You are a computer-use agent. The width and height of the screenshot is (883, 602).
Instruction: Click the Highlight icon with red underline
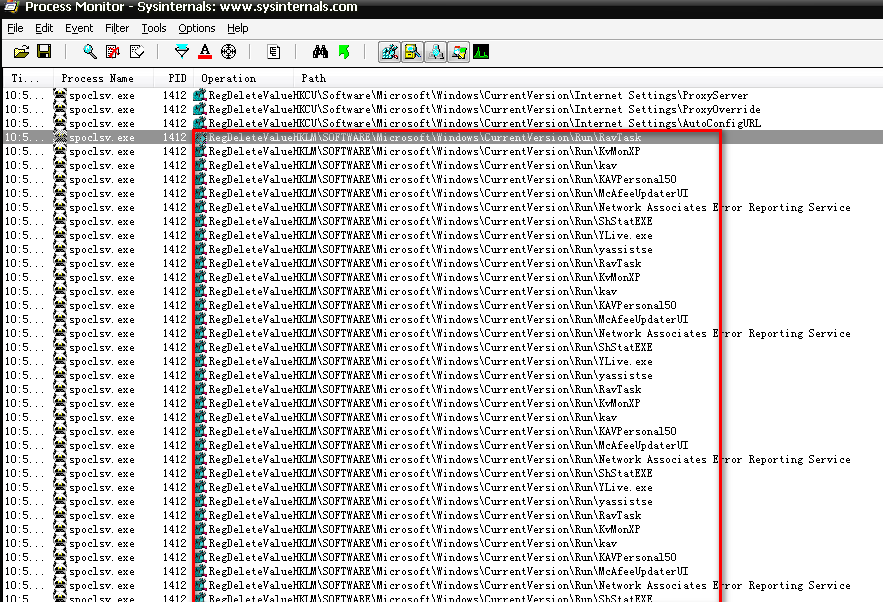click(205, 51)
